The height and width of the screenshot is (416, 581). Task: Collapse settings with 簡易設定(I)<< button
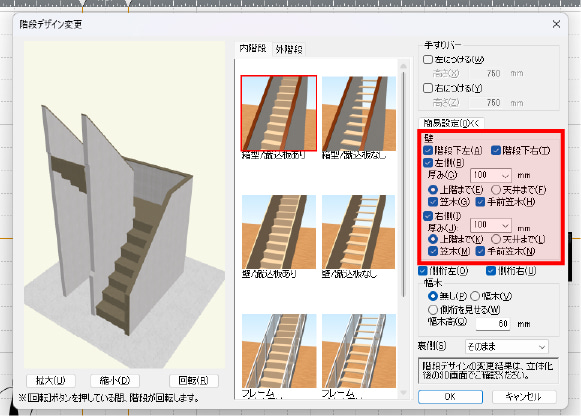coord(451,123)
